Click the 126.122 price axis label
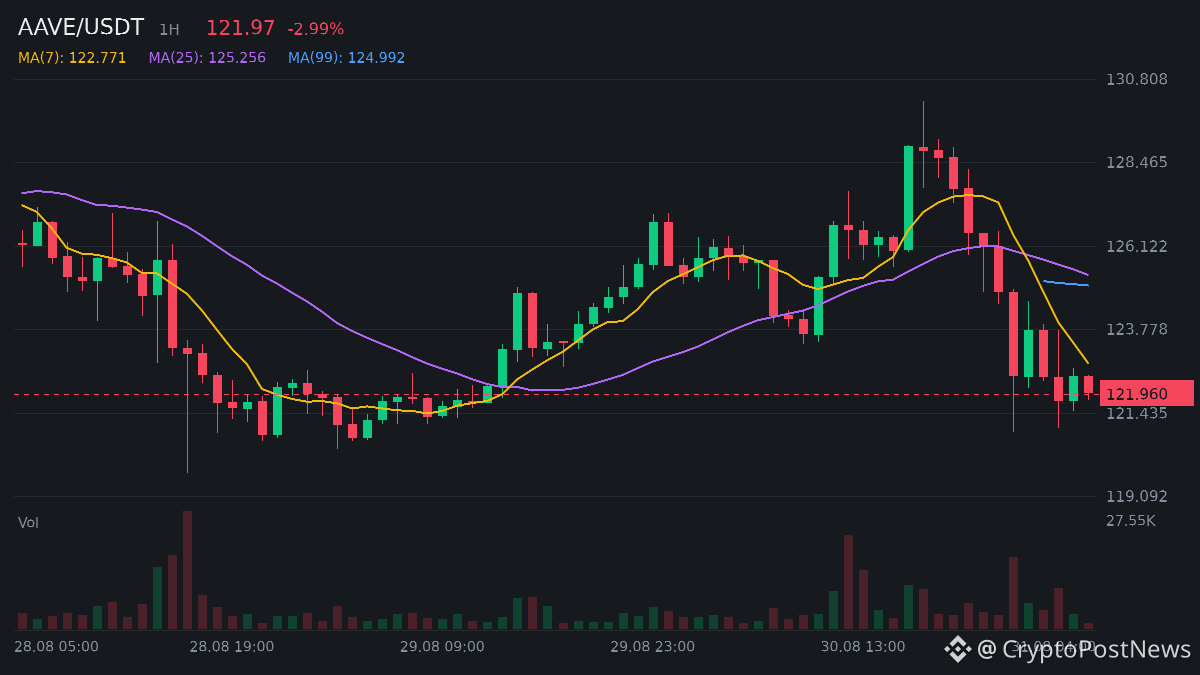 (1137, 246)
